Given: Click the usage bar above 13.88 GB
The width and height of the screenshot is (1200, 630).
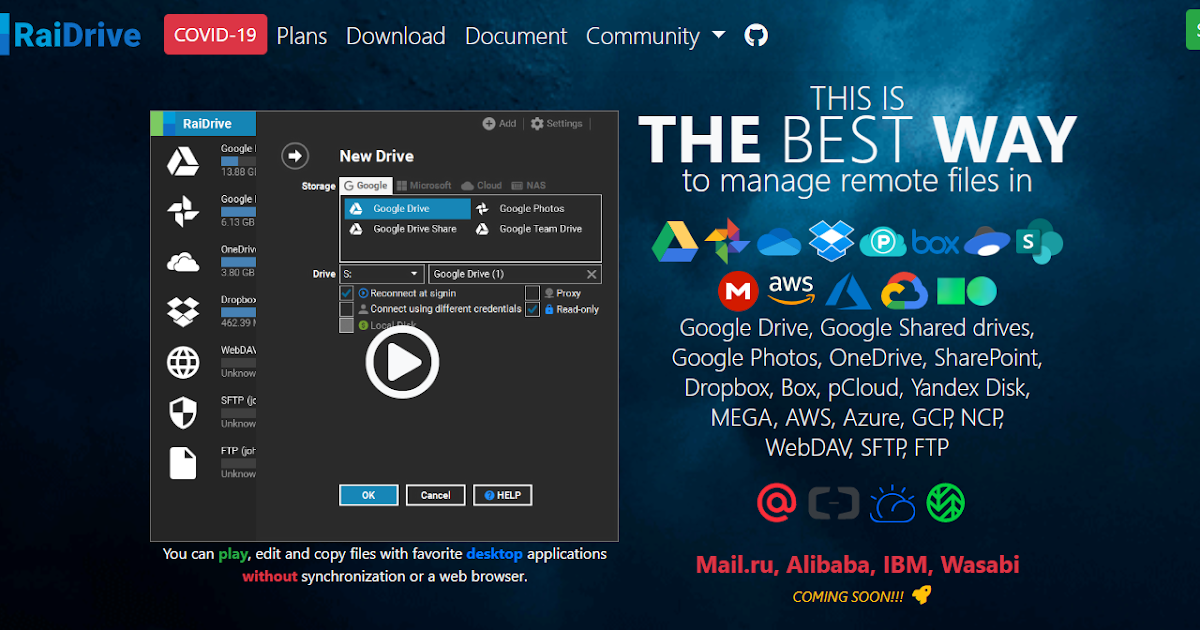Looking at the screenshot, I should coord(238,161).
